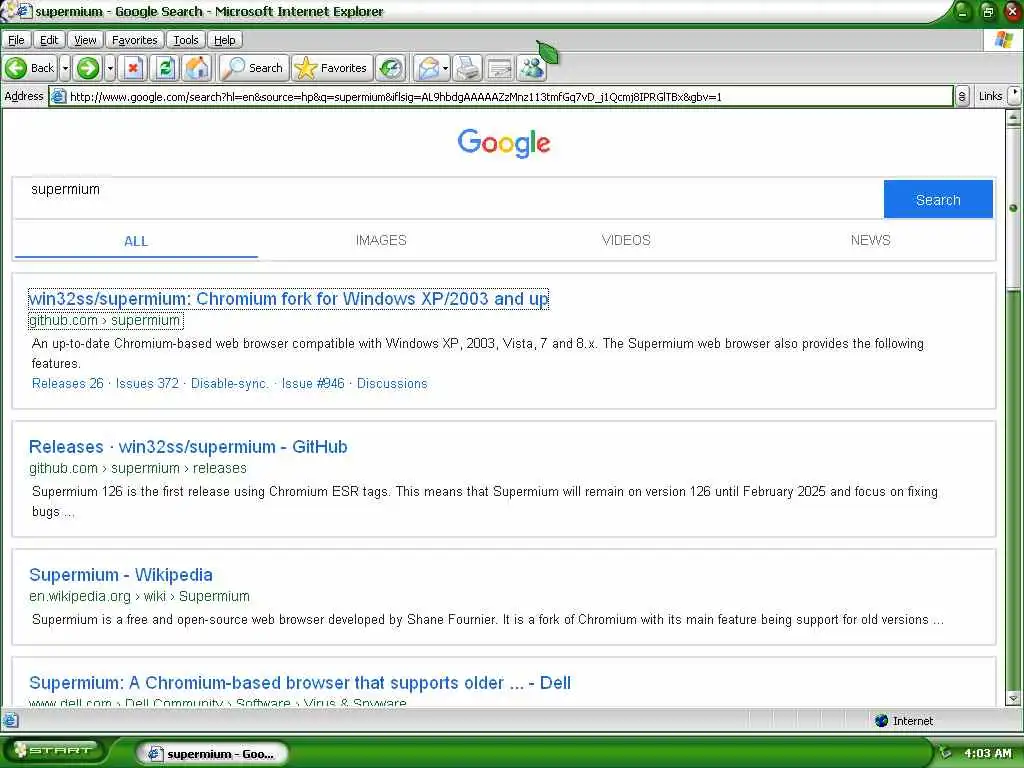Switch to the NEWS tab
The image size is (1024, 768).
[x=871, y=240]
